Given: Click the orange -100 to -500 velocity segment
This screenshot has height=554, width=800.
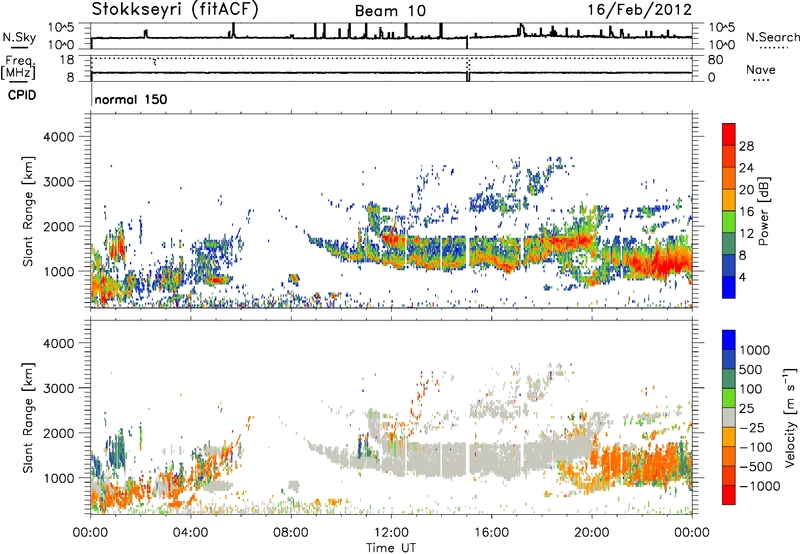Looking at the screenshot, I should tap(729, 456).
